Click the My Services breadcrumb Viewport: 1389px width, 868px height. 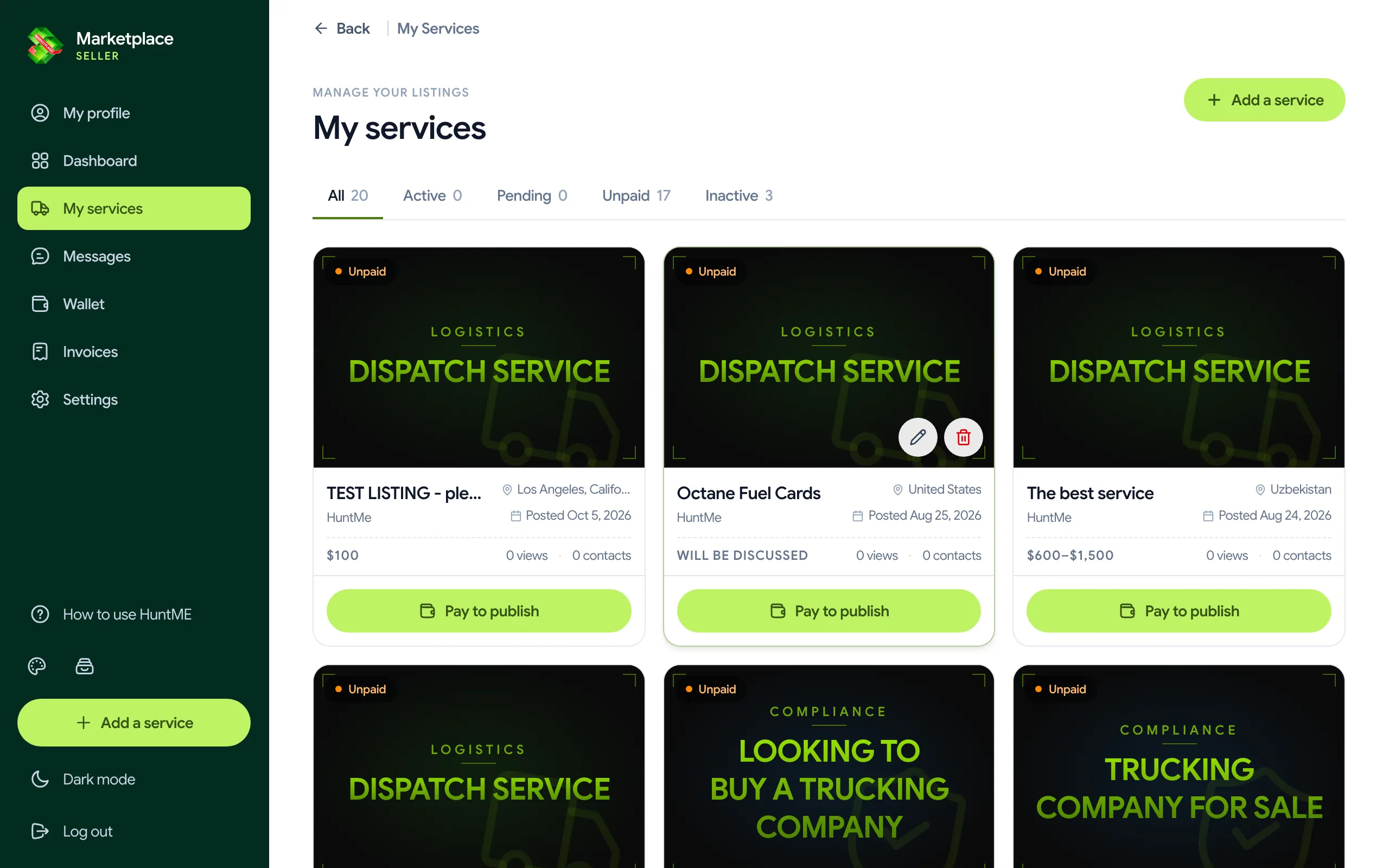(438, 28)
